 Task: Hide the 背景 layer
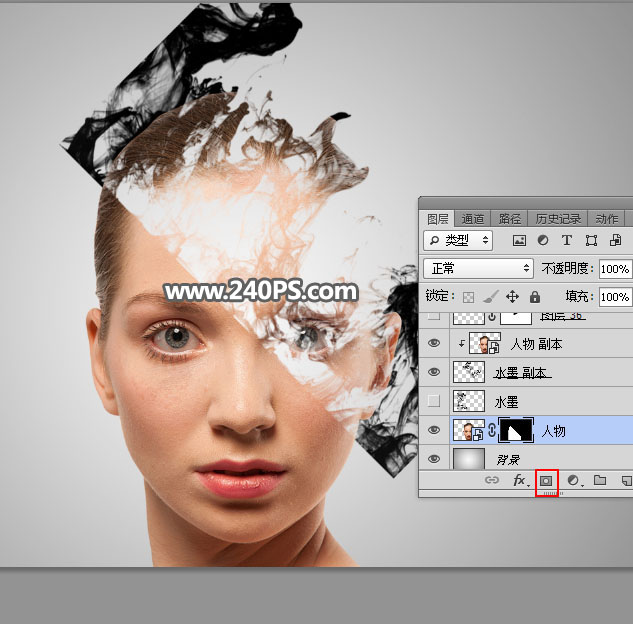click(433, 459)
